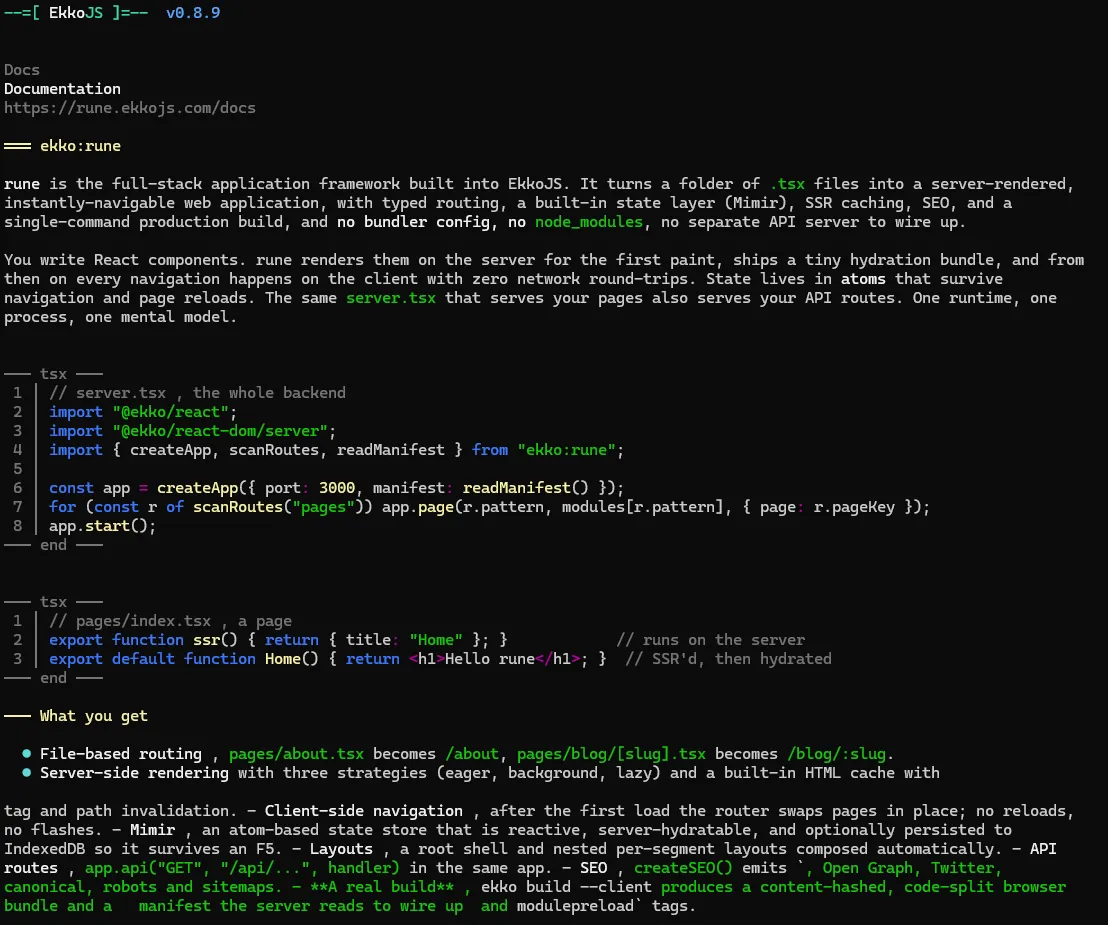
Task: Click "readManifest()" in the createApp call
Action: 526,488
